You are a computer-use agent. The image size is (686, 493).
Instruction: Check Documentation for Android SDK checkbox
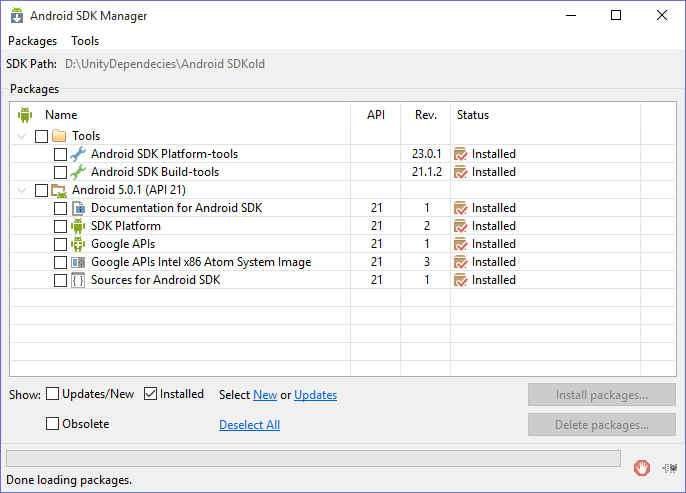(x=60, y=208)
